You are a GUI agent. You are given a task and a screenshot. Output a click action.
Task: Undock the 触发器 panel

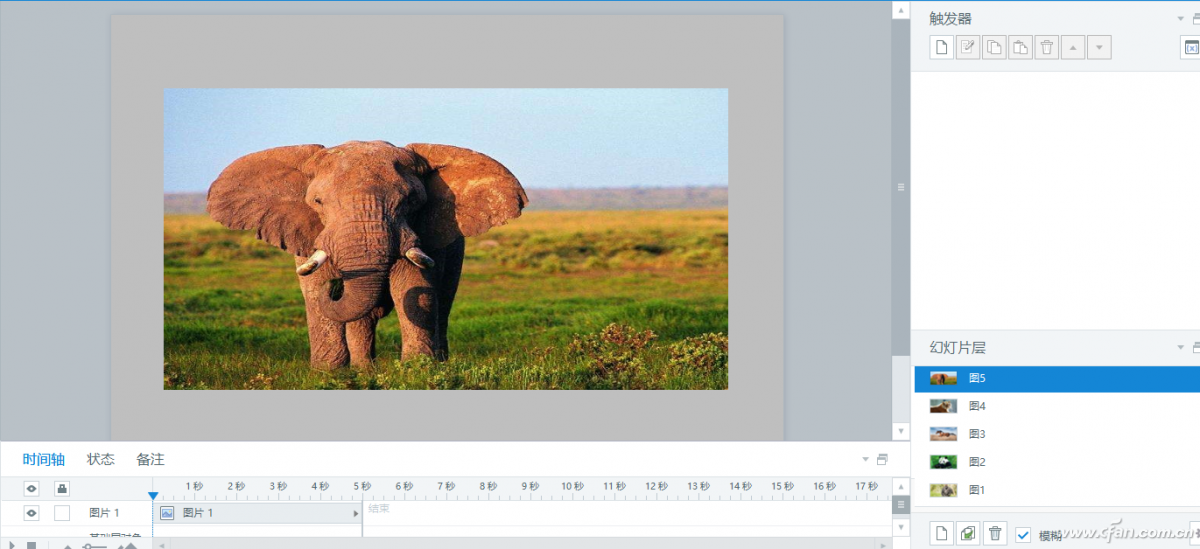click(x=1195, y=18)
